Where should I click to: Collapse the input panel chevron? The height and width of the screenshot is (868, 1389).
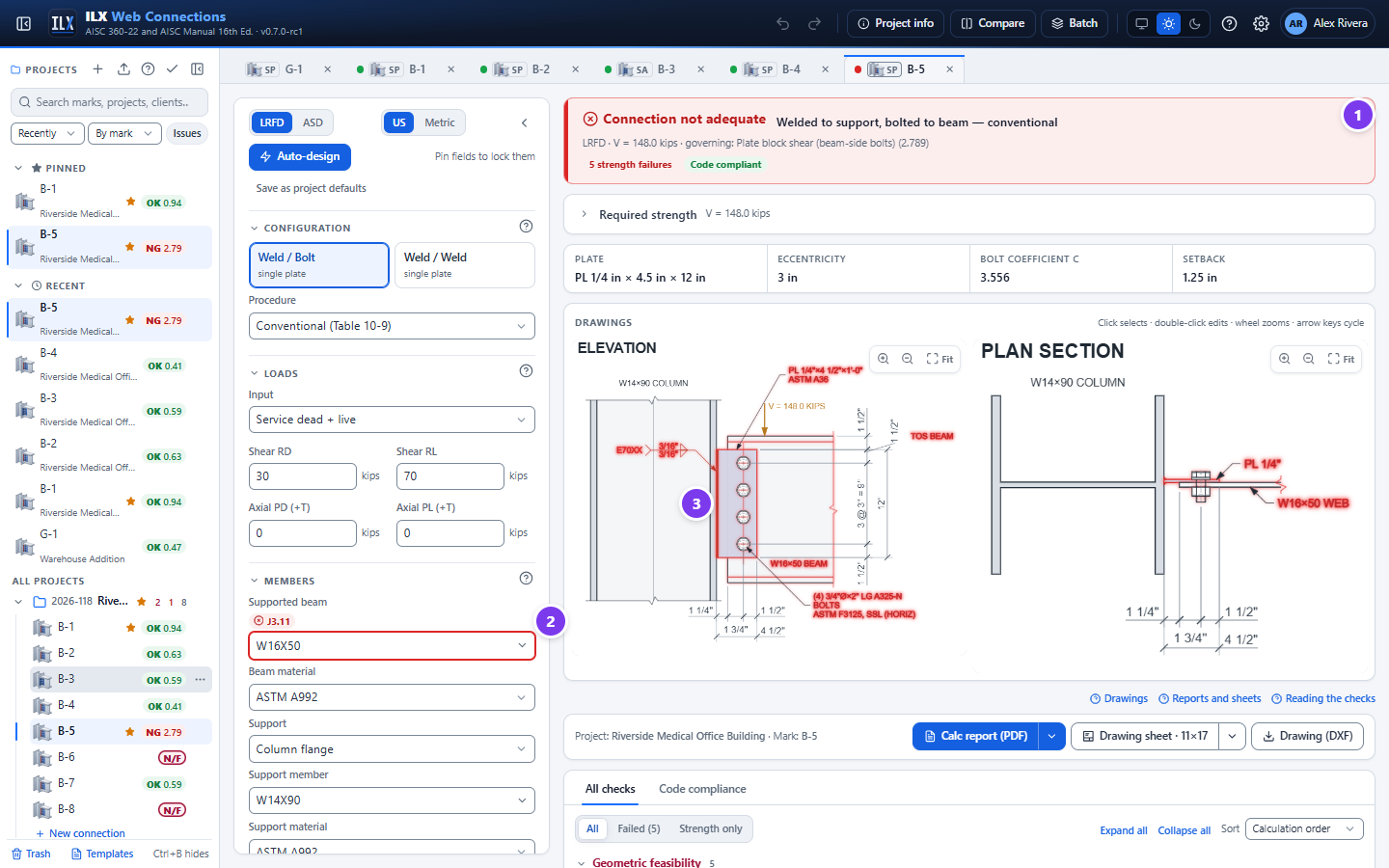point(524,122)
